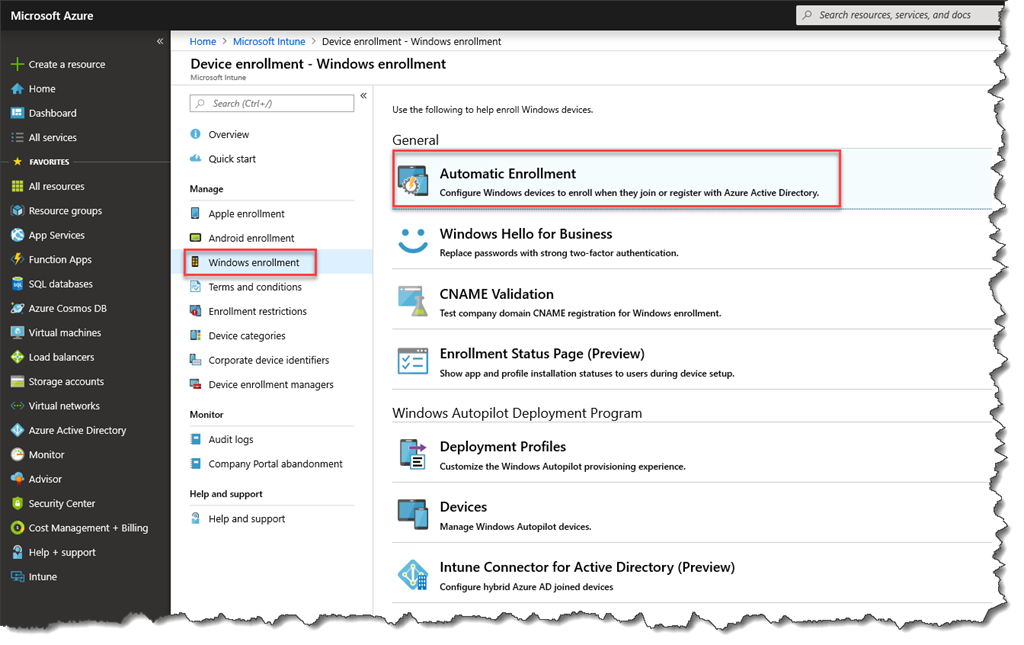Open the Intune icon in the sidebar

point(18,576)
